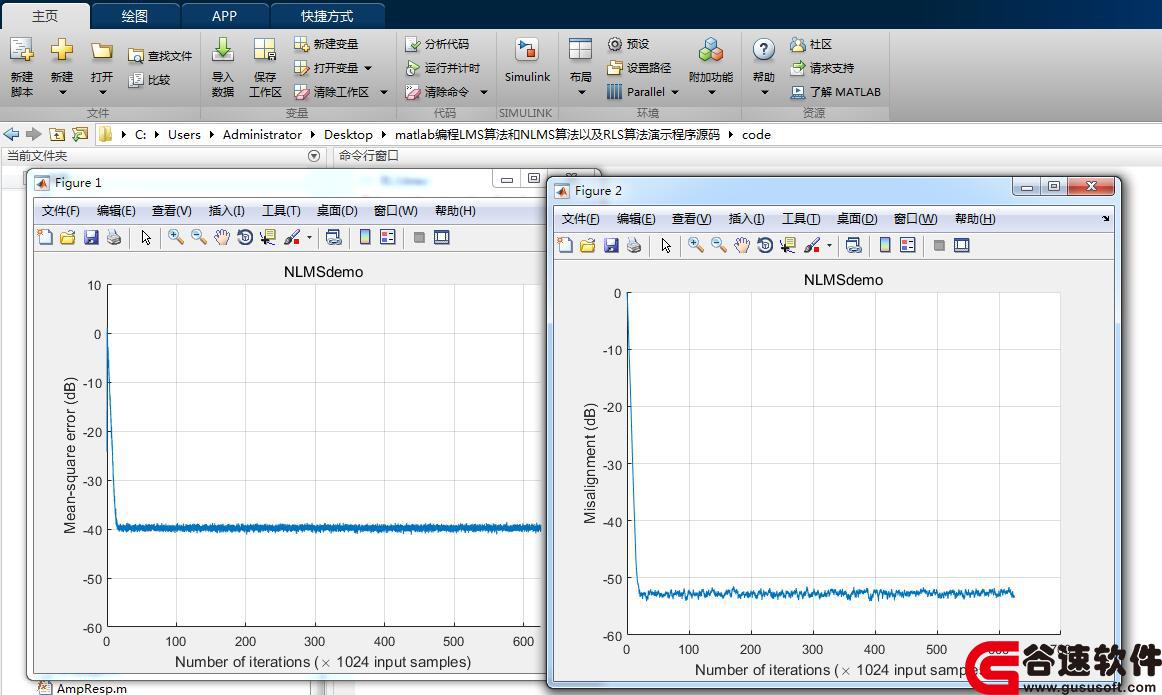1162x695 pixels.
Task: Toggle Edit Plot pointer in Figure 1
Action: pyautogui.click(x=146, y=237)
